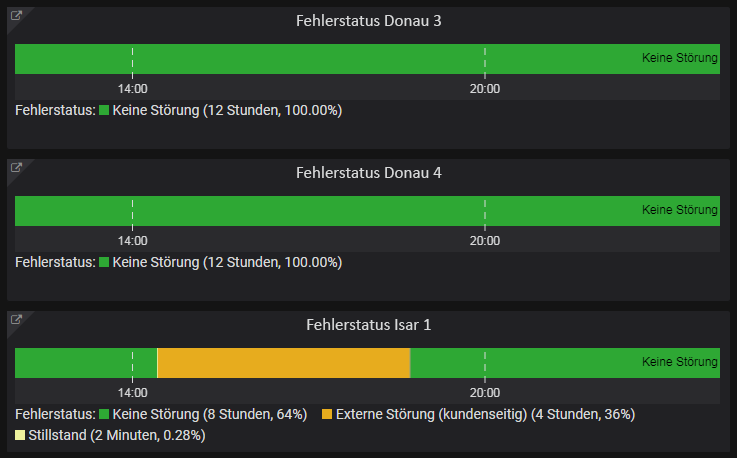Toggle Stillstand (2 Minuten) legend entry
737x458 pixels.
point(117,435)
